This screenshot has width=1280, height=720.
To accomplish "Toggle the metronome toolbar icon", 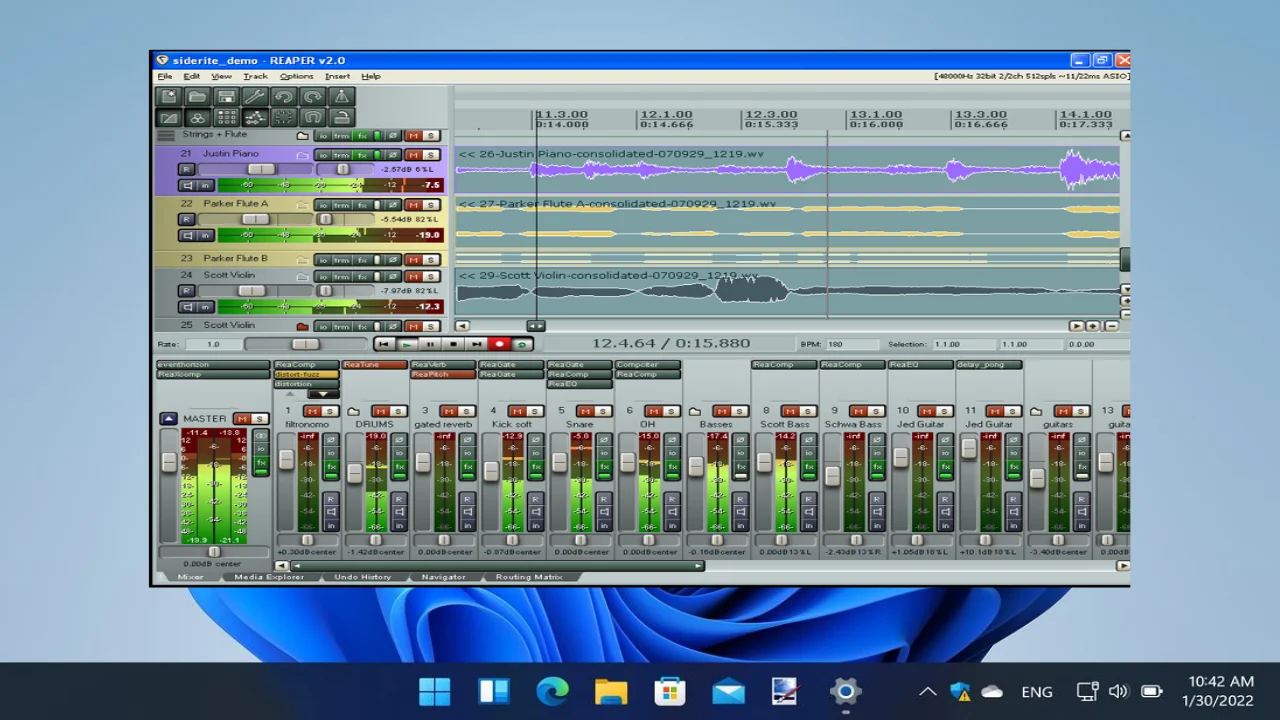I will click(342, 96).
